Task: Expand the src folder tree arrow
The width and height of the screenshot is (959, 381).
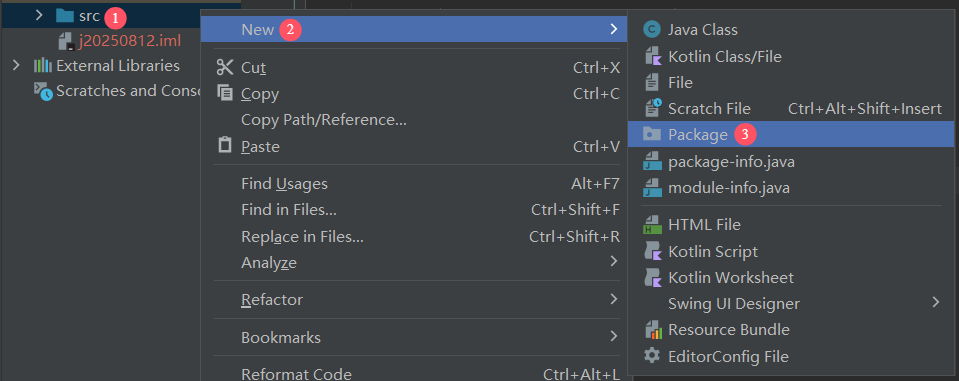Action: tap(39, 15)
